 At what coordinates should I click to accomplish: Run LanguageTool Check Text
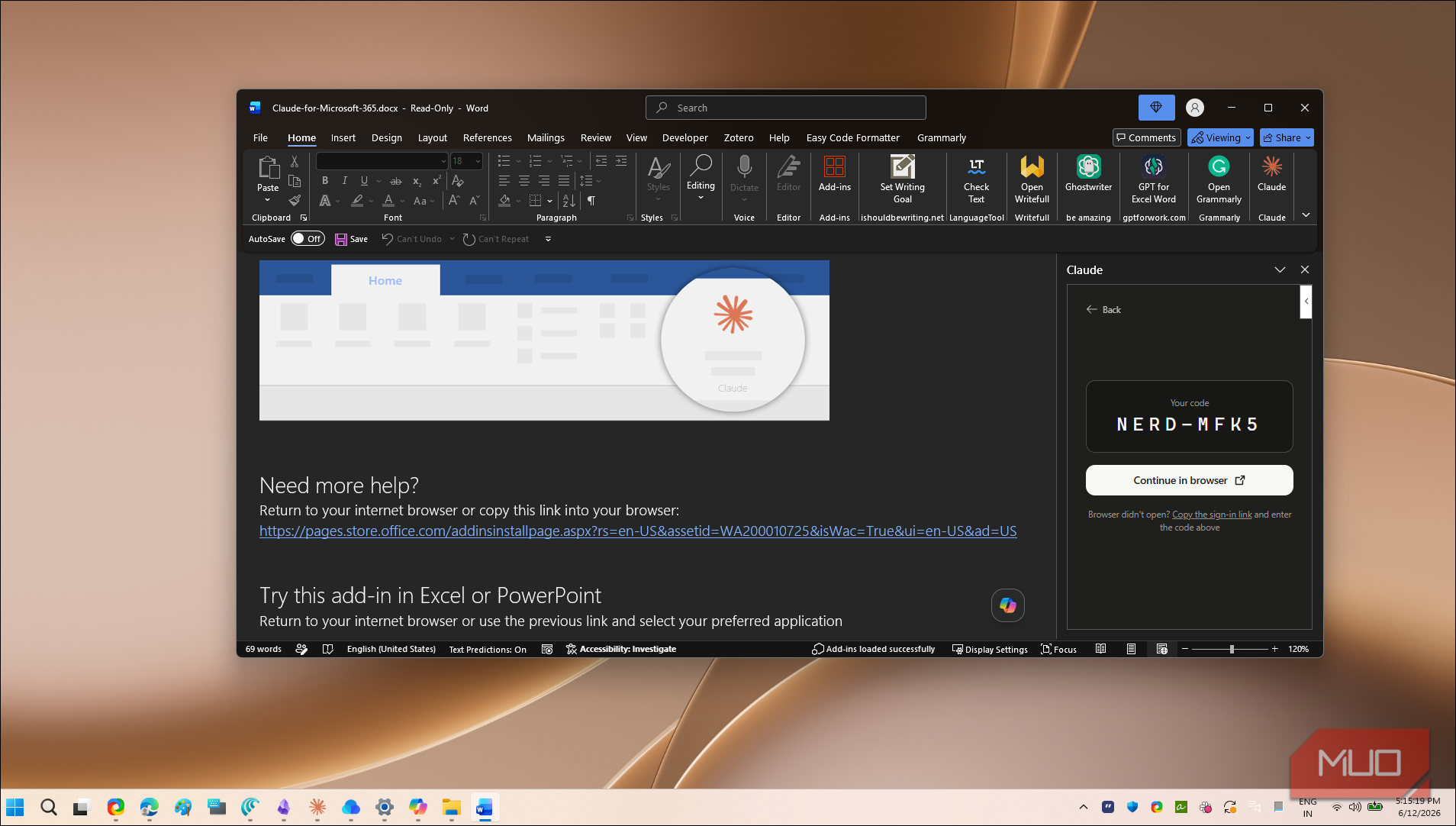pyautogui.click(x=976, y=179)
